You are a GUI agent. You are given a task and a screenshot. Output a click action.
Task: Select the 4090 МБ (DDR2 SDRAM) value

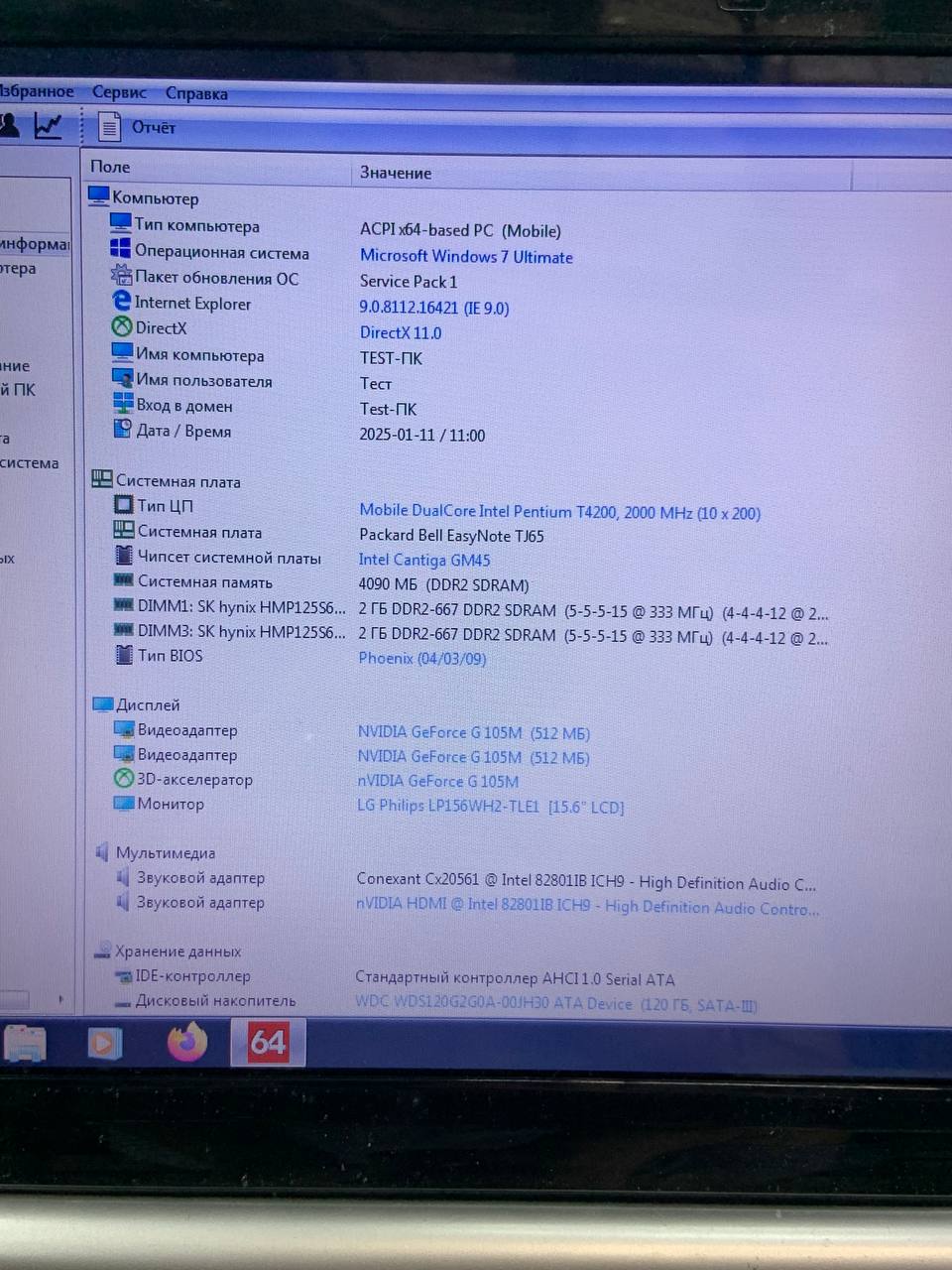443,585
